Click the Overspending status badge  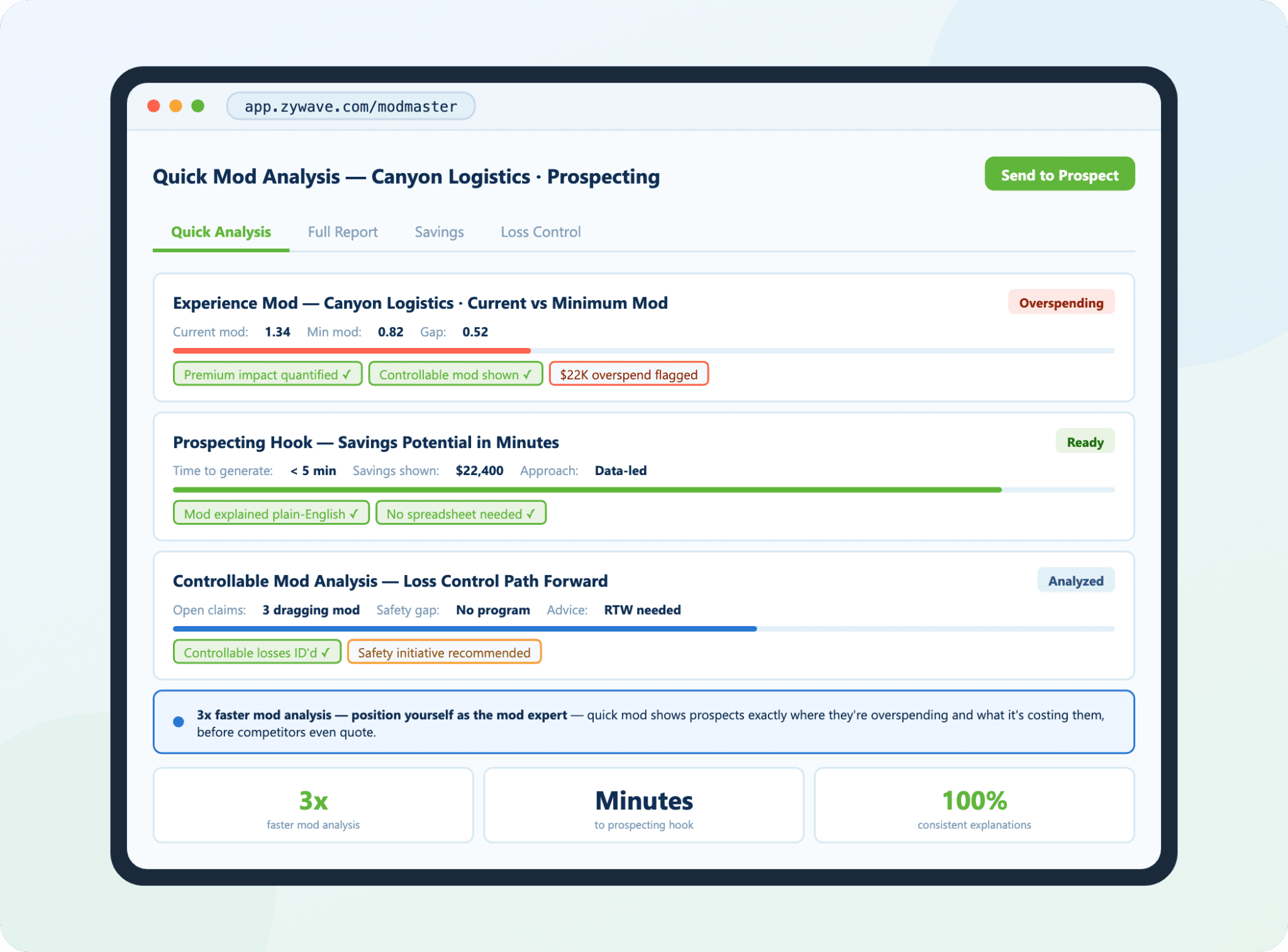(1060, 303)
